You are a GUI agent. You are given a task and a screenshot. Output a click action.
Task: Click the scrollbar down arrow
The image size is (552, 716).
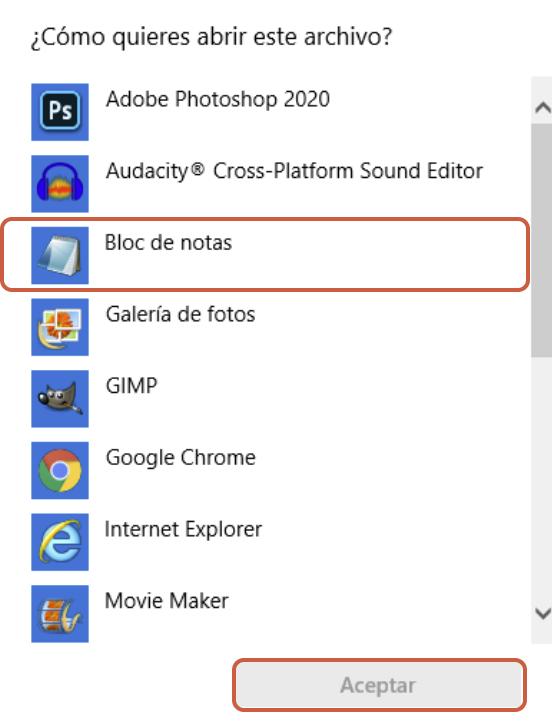tap(542, 613)
